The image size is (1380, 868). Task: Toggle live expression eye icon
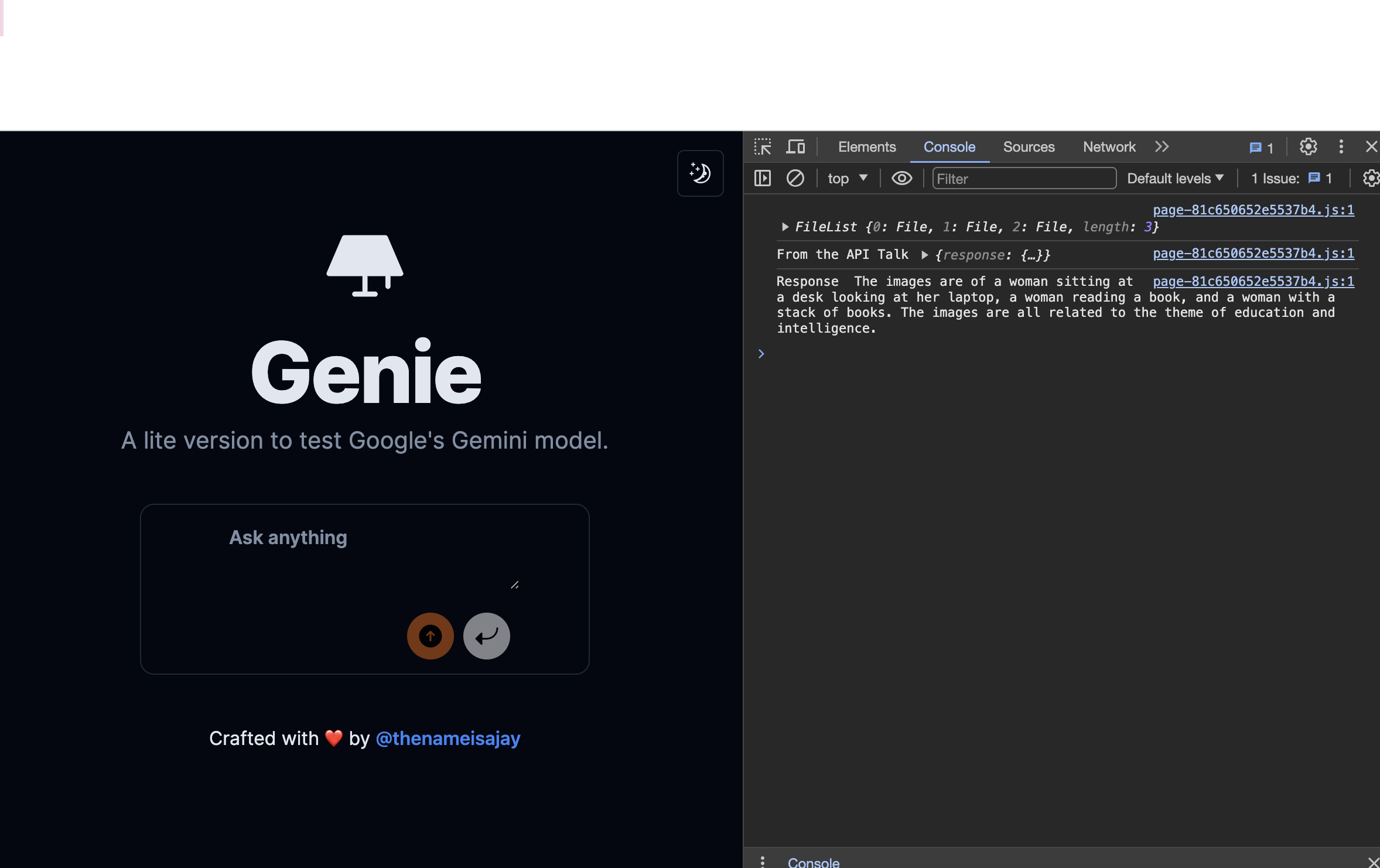click(x=901, y=178)
